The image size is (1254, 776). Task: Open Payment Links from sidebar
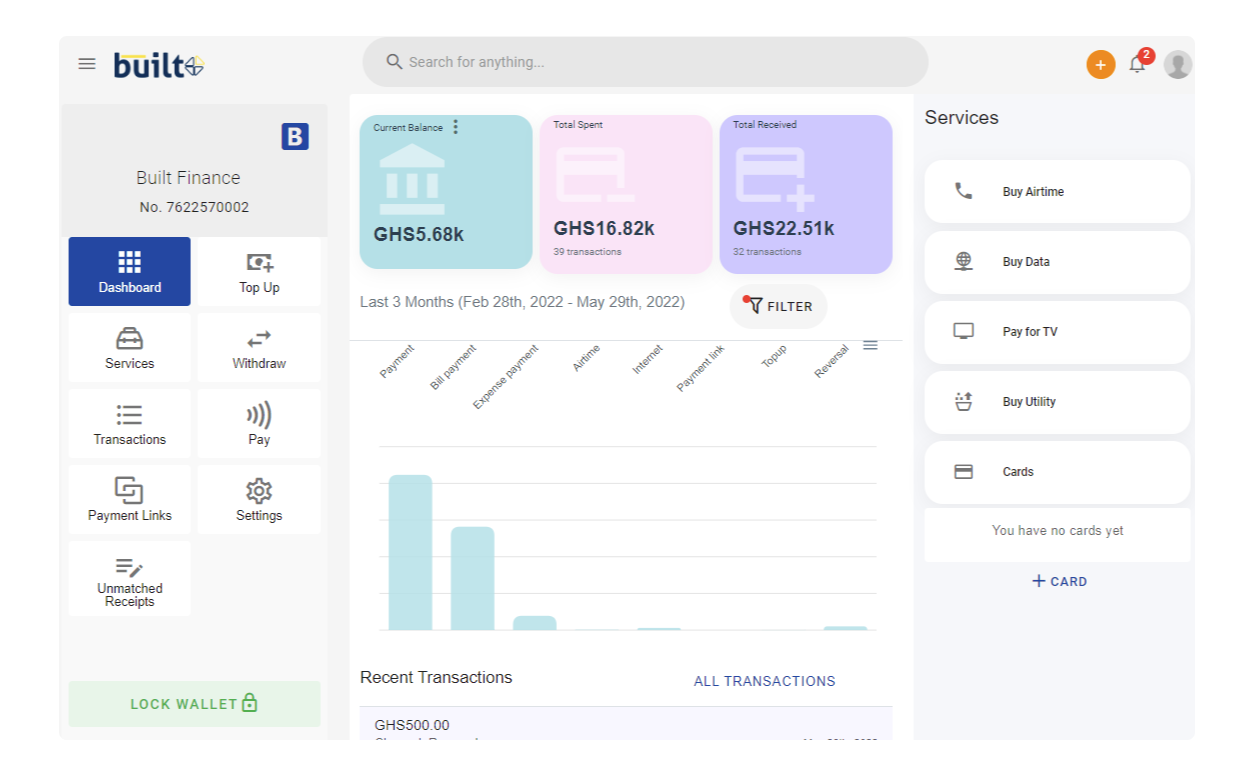point(129,500)
